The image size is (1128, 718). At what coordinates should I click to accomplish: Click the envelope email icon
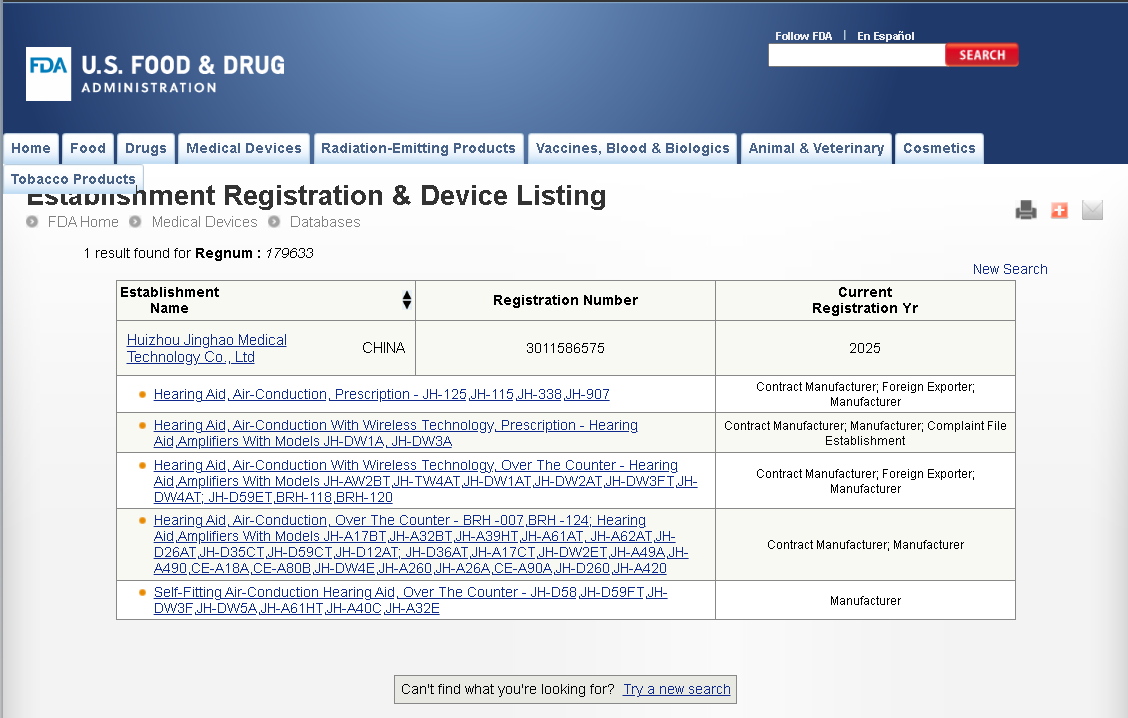1092,210
